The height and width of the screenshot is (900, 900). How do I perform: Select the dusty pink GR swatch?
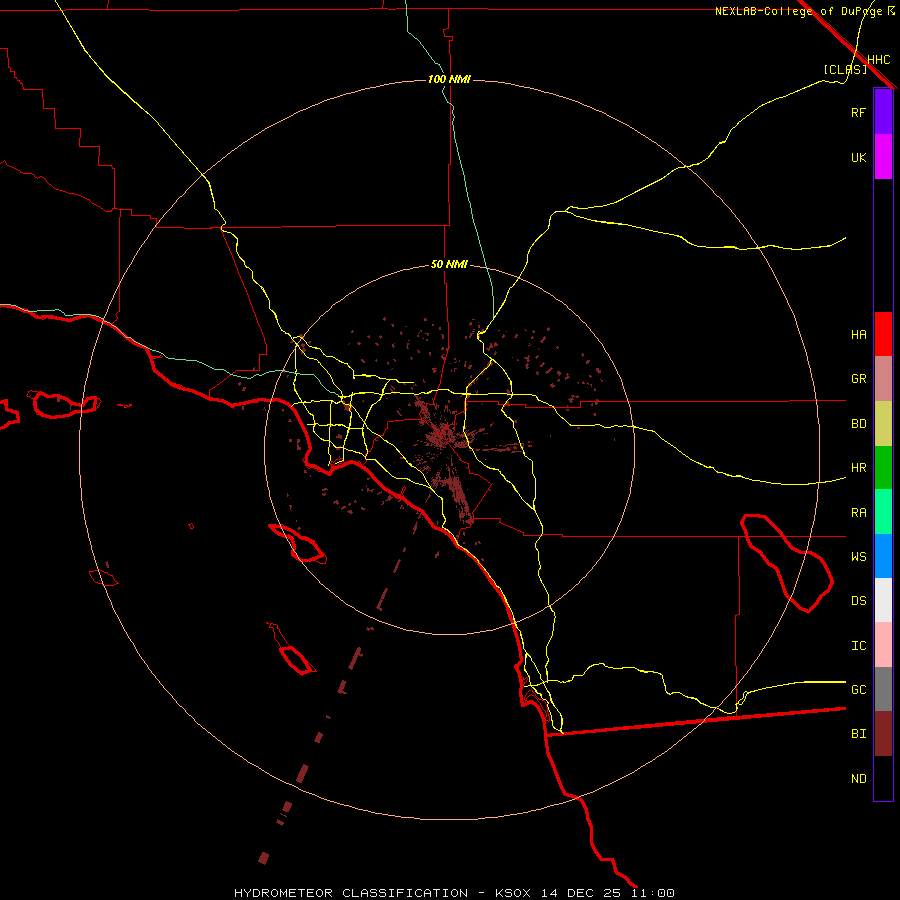click(x=883, y=378)
